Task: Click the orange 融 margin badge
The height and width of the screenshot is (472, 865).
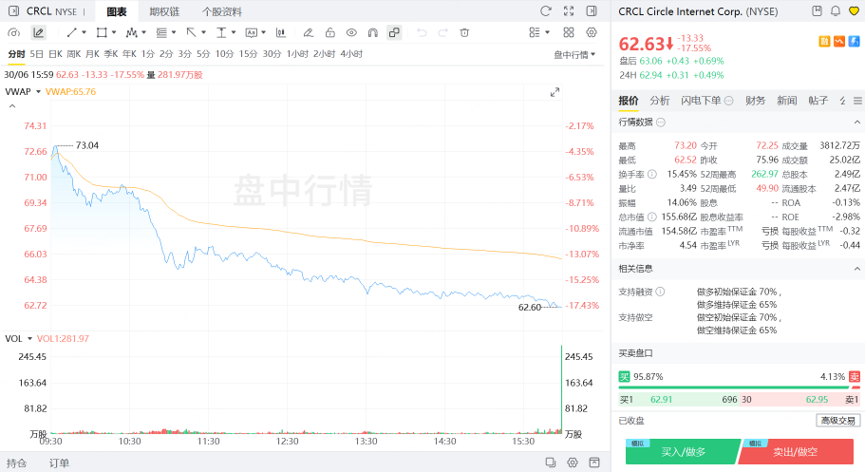Action: pyautogui.click(x=824, y=41)
